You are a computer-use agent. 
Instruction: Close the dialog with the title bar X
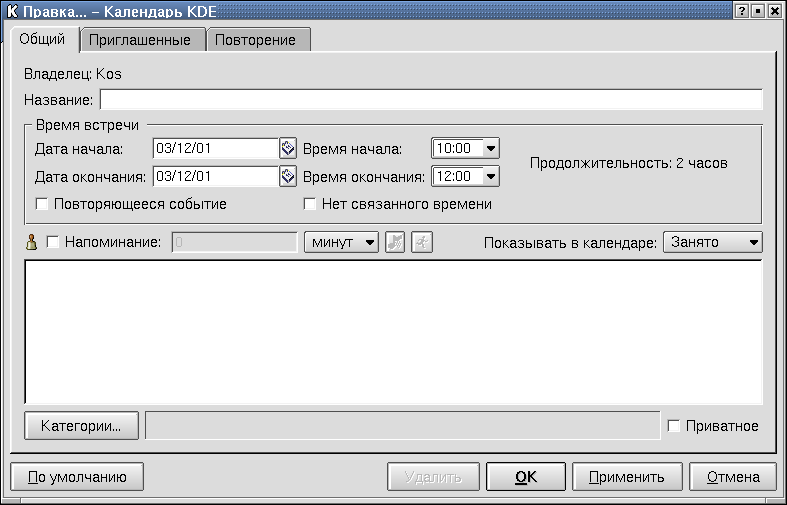(x=775, y=10)
